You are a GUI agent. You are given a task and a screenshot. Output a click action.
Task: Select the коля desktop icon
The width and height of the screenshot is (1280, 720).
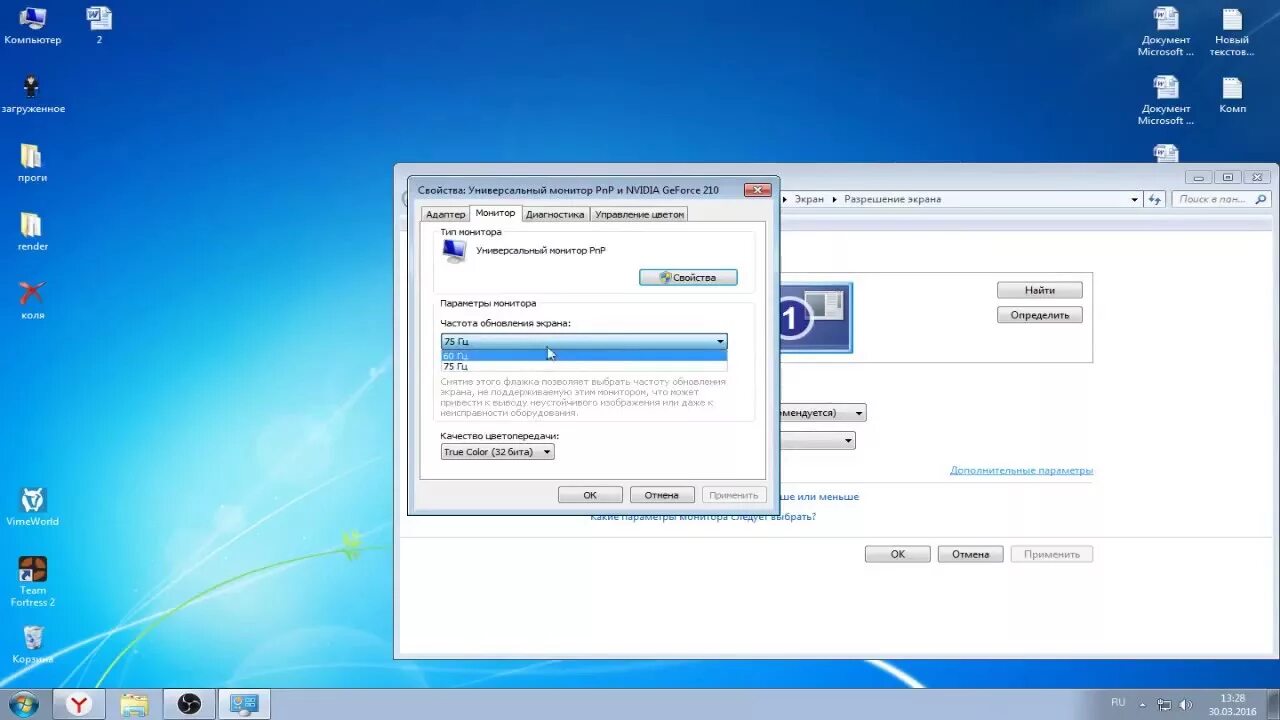[32, 300]
